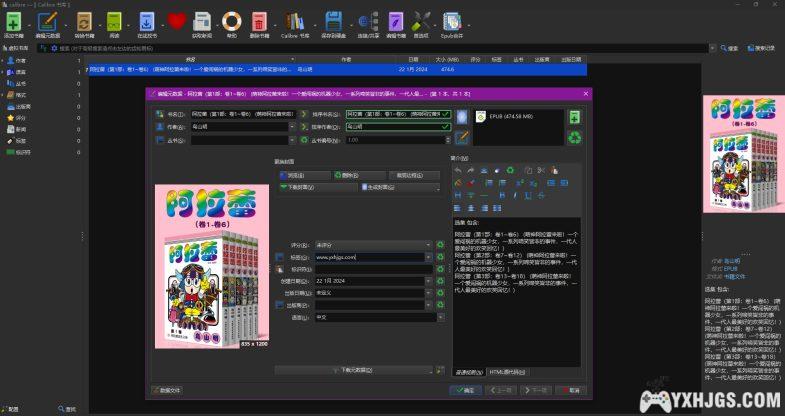Open the publisher dropdown arrow

pyautogui.click(x=429, y=305)
